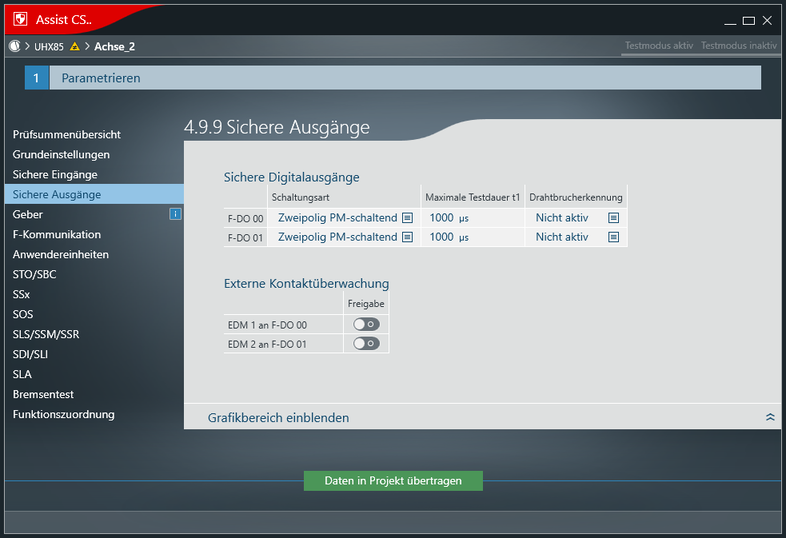
Task: Open list icon for F-DO 00 Schaltungsart
Action: 407,217
